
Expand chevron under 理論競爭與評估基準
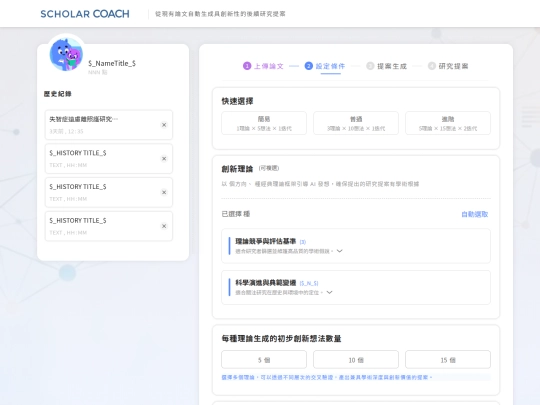(340, 251)
